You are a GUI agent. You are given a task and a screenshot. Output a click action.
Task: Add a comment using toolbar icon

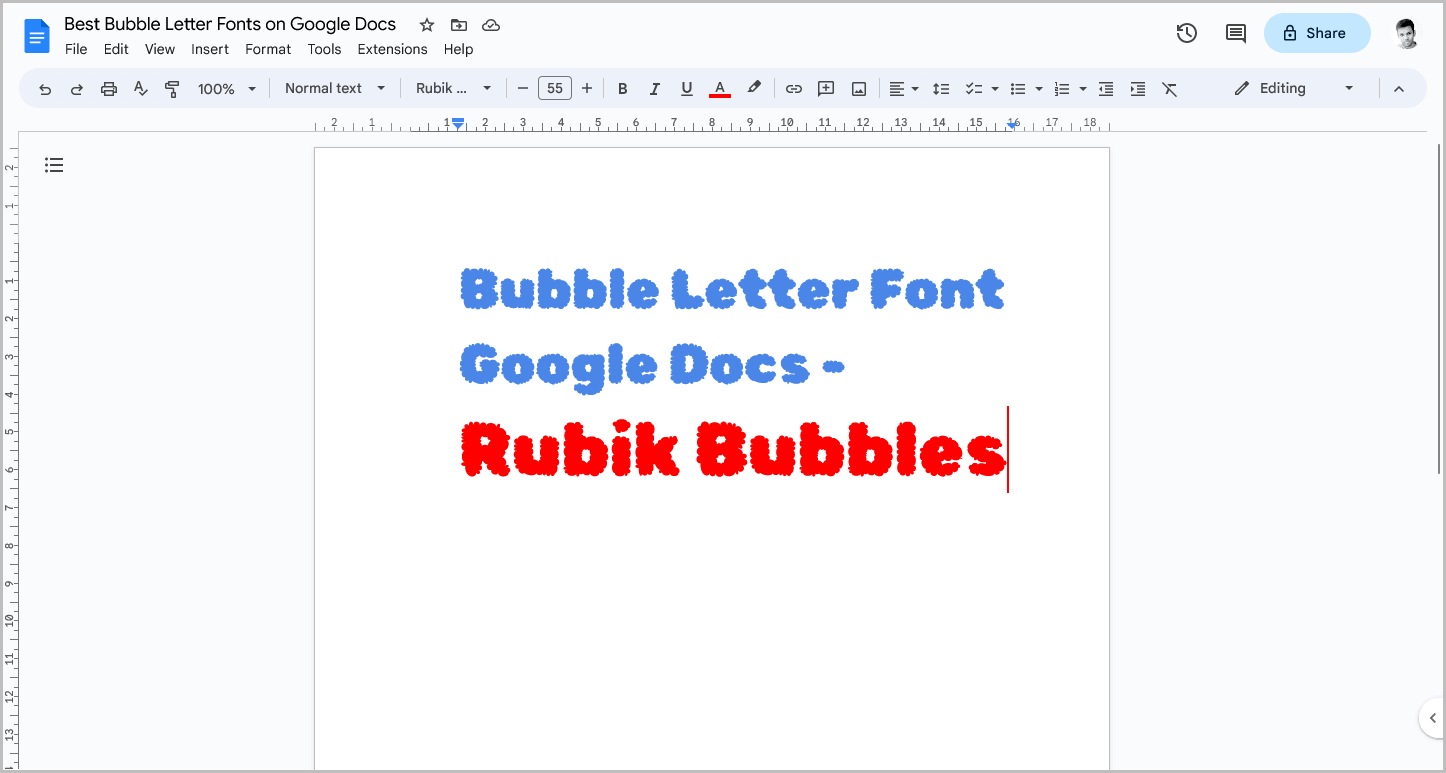click(x=826, y=89)
